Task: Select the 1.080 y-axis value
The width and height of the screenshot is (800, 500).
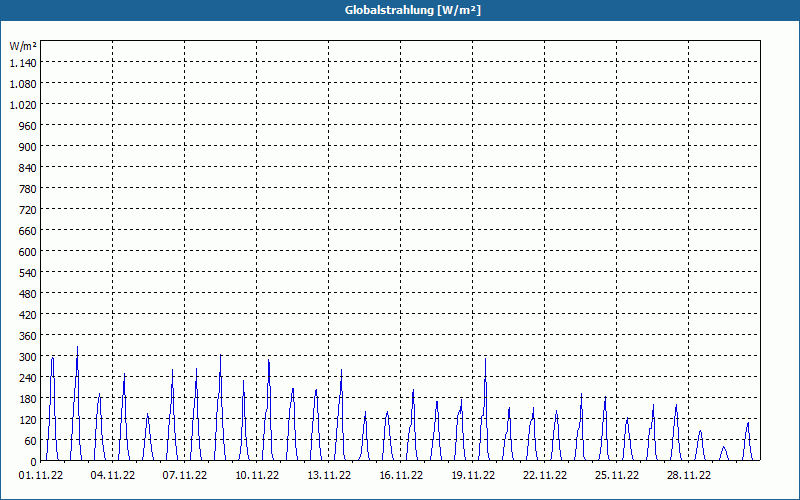Action: click(23, 84)
